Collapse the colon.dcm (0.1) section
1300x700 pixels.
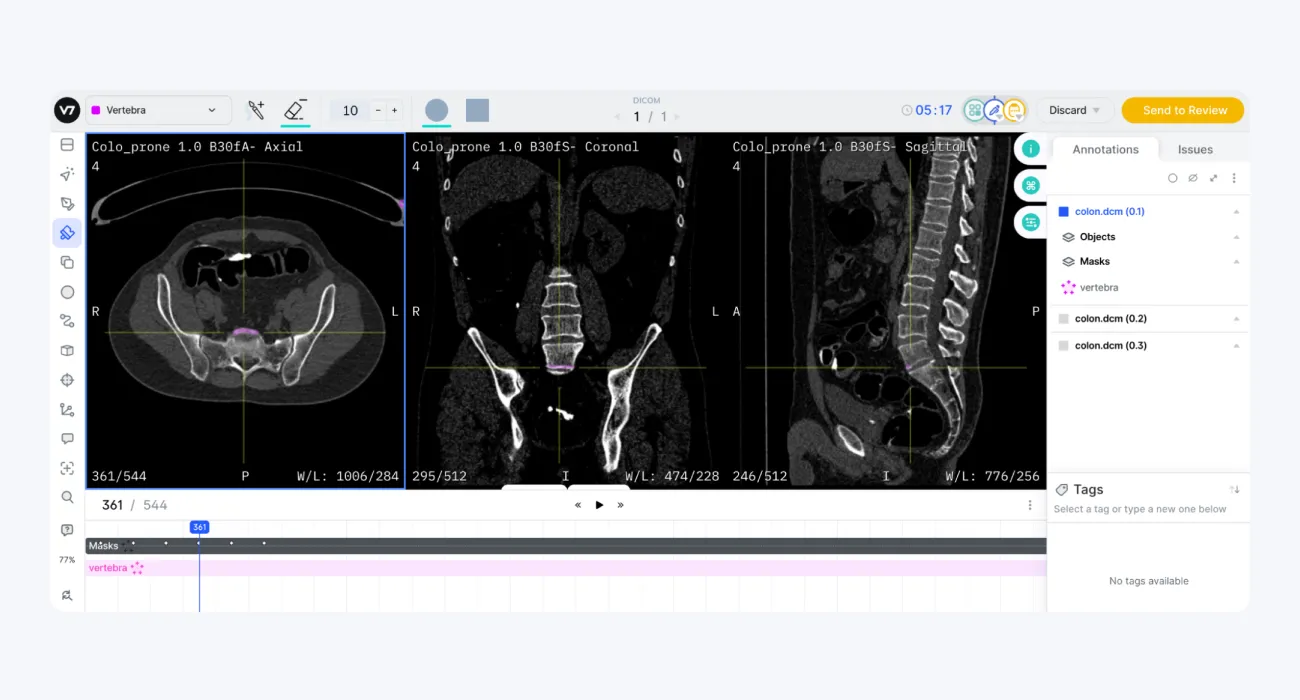tap(1236, 211)
